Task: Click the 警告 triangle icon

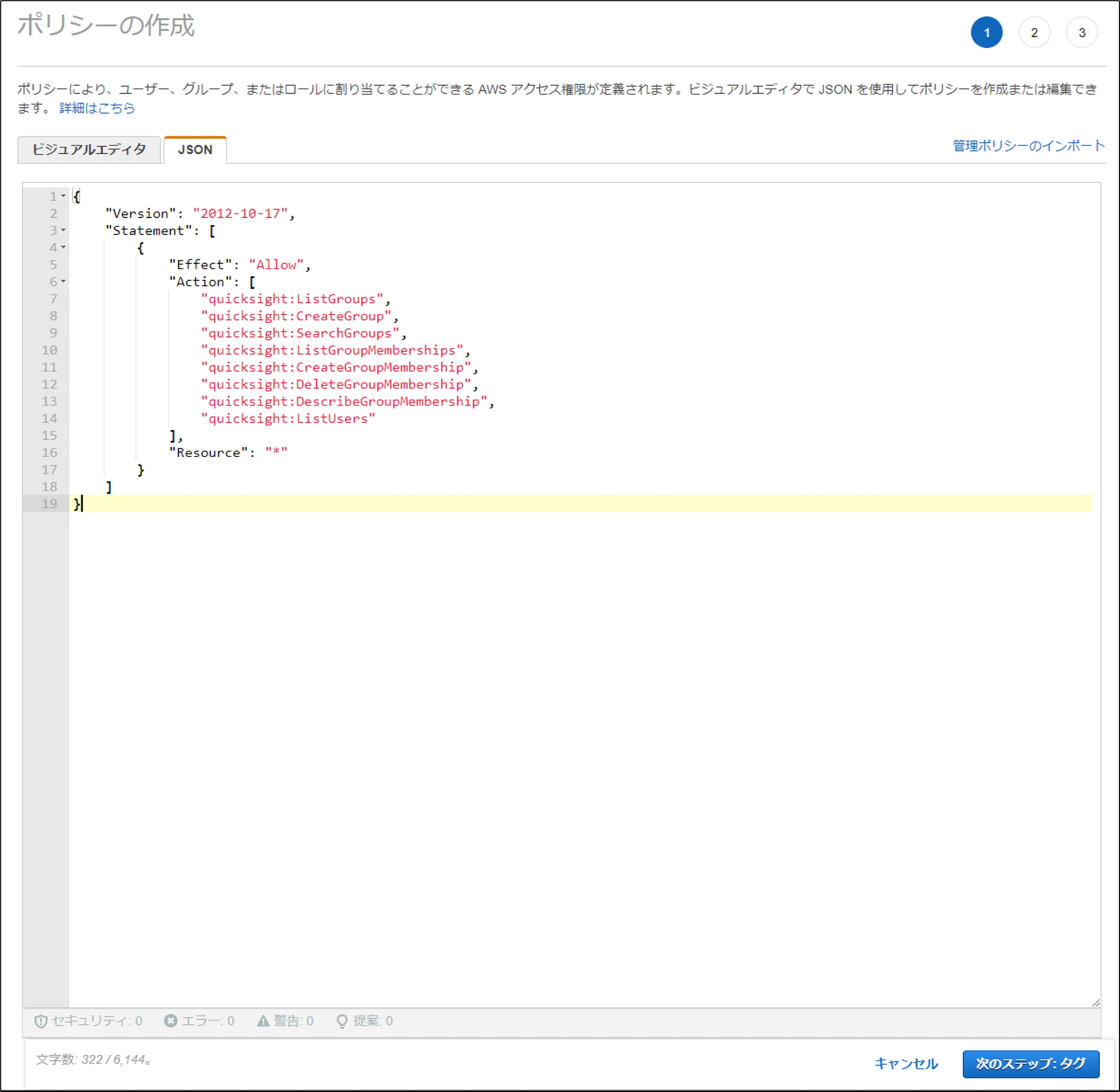Action: (263, 1020)
